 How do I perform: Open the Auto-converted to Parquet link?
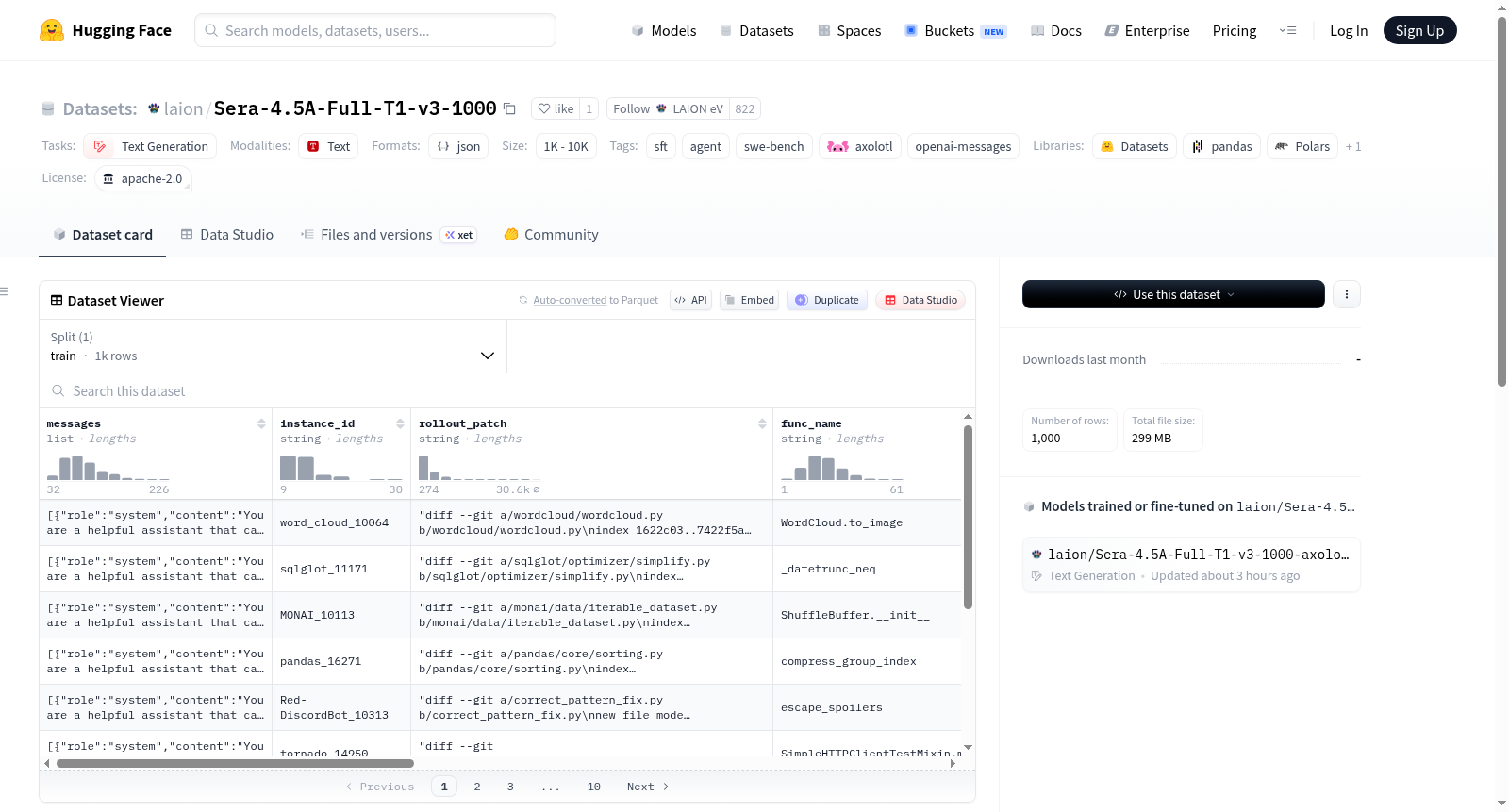595,300
